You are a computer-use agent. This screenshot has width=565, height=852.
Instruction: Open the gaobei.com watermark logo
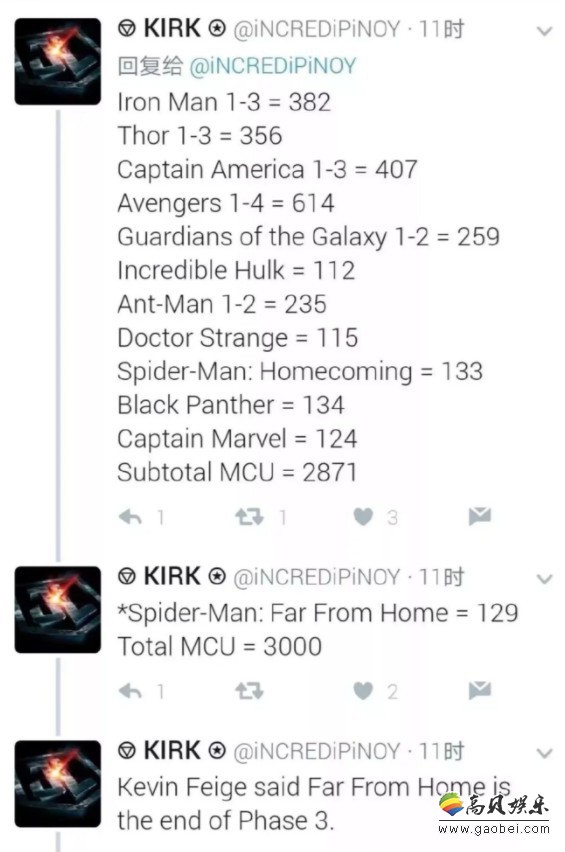494,813
